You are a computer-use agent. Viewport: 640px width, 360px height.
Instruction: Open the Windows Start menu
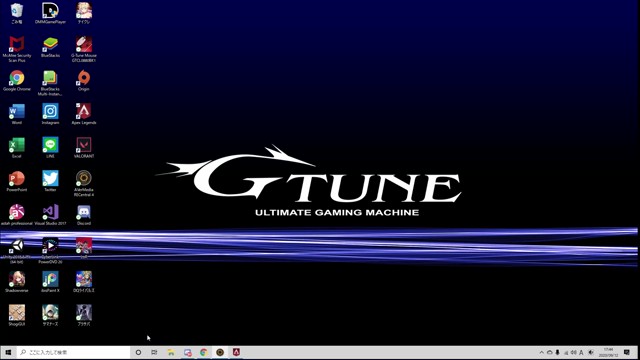pyautogui.click(x=8, y=352)
